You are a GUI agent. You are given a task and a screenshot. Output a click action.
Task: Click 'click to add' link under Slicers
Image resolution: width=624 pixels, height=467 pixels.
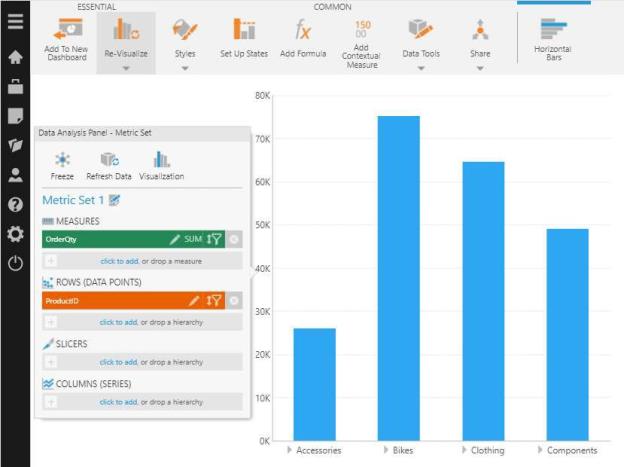[x=118, y=362]
